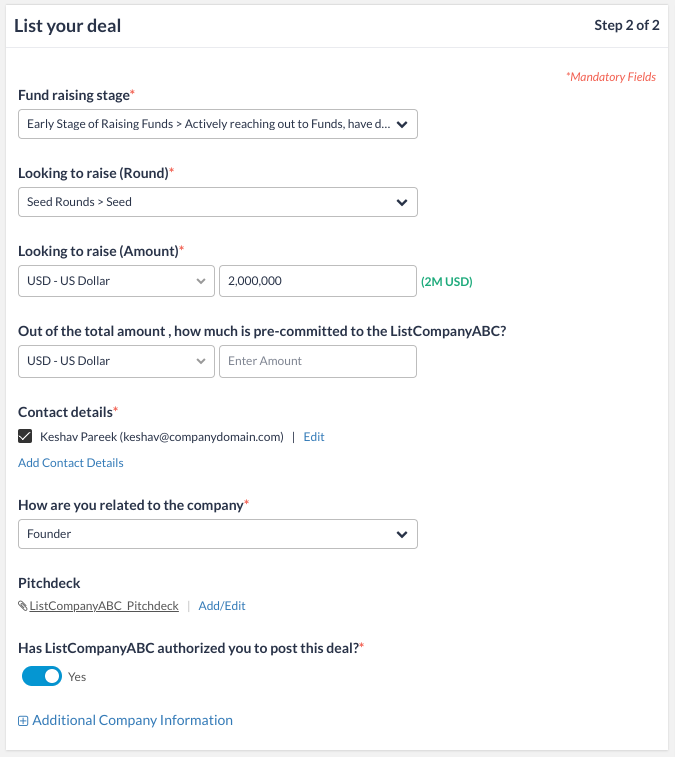Click the Yes label beside the toggle
This screenshot has width=675, height=757.
click(x=77, y=677)
